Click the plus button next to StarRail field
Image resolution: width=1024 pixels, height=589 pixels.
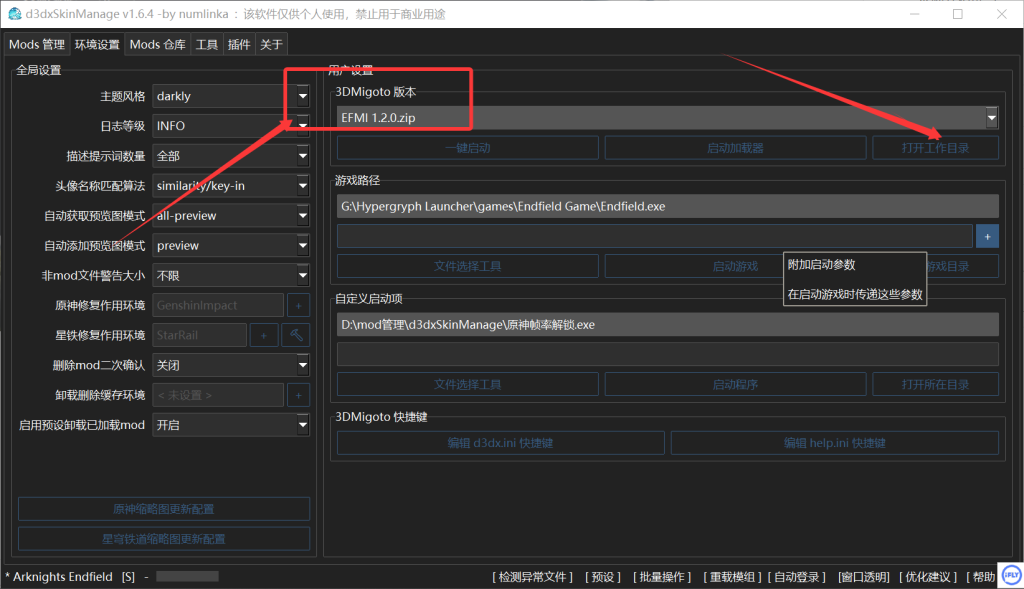tap(264, 335)
